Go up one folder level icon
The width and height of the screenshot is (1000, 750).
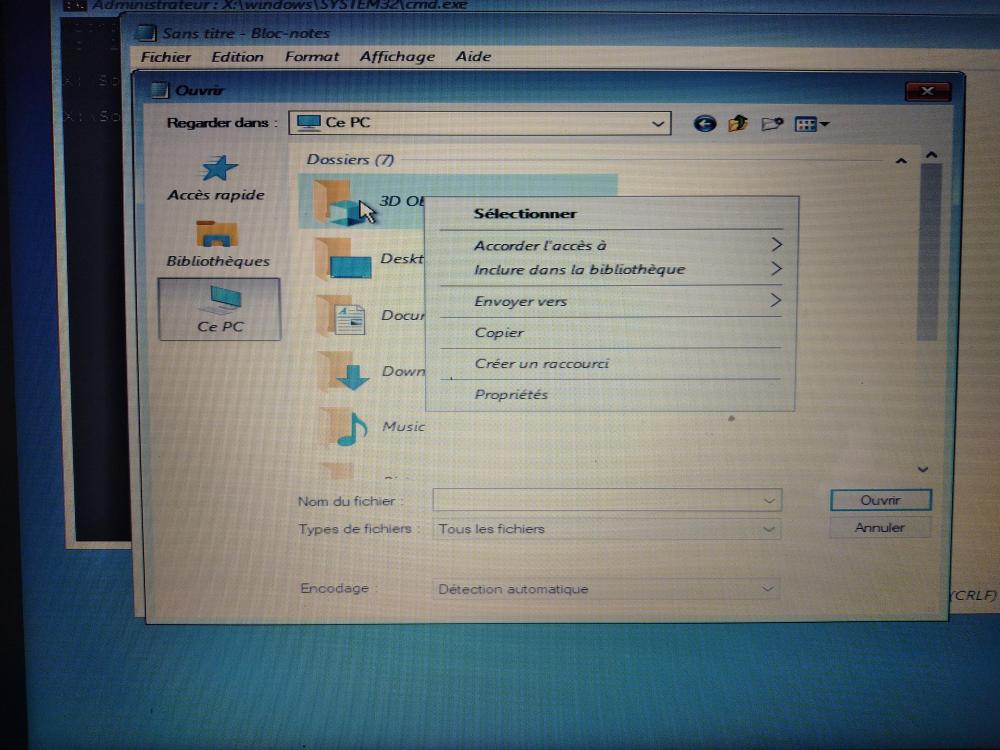(738, 123)
